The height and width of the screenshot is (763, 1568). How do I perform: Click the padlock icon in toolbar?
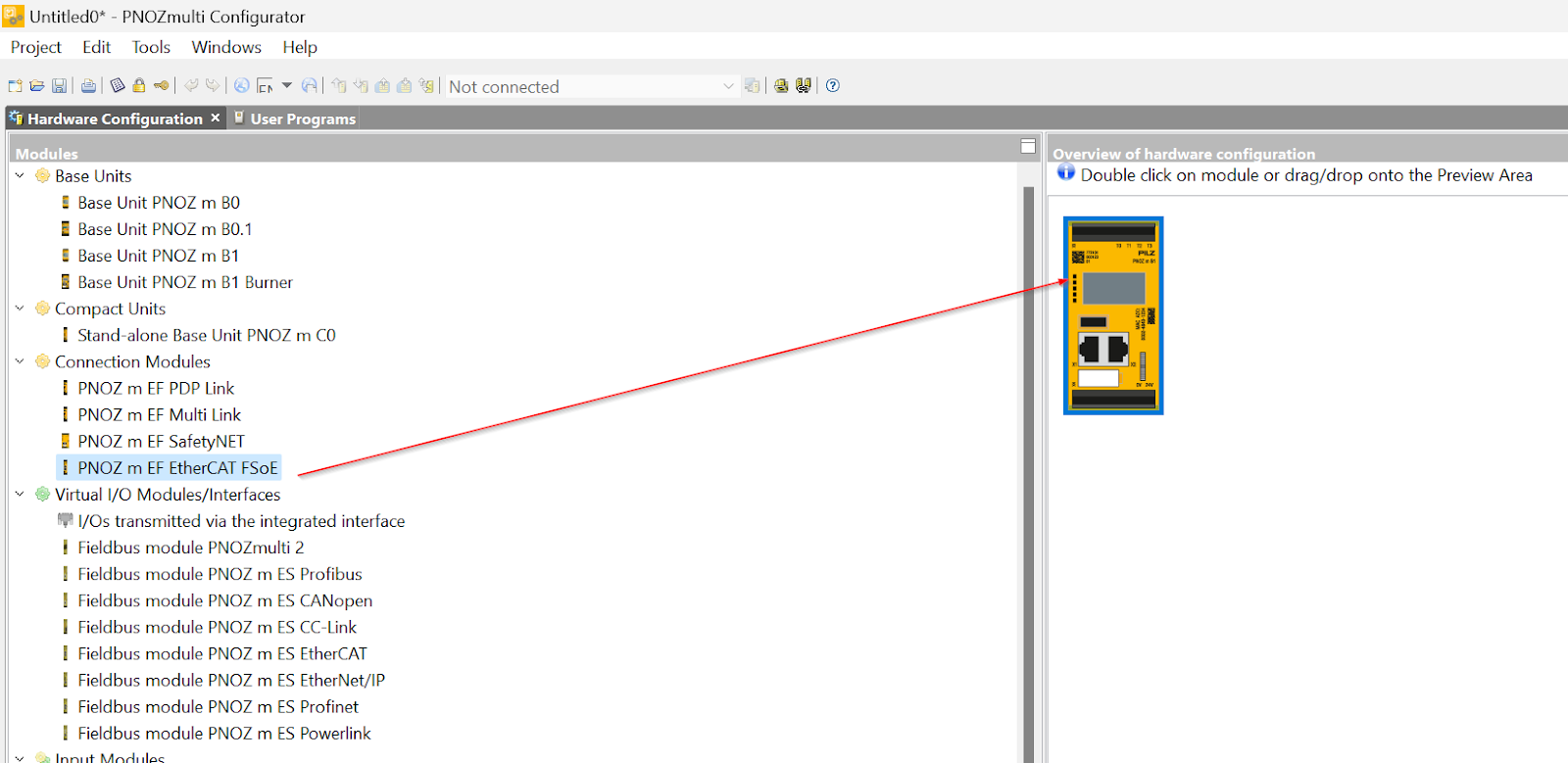click(139, 85)
